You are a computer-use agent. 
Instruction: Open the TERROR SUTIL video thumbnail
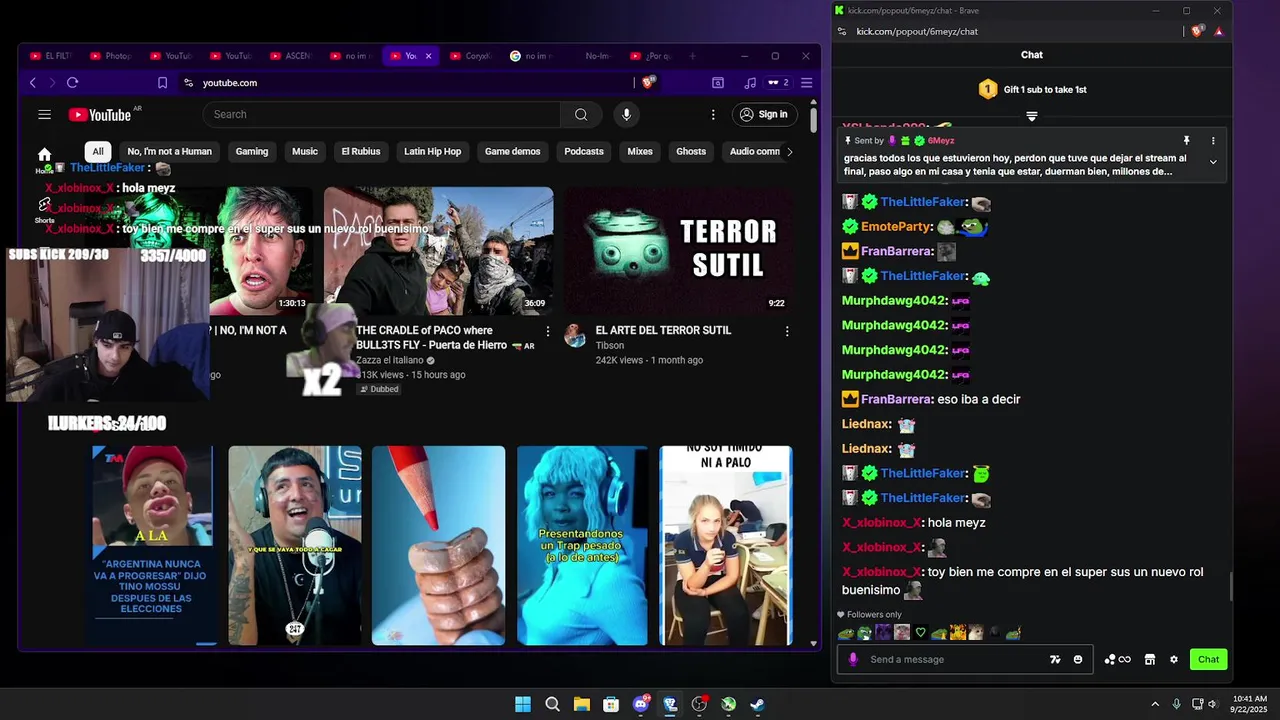tap(678, 251)
